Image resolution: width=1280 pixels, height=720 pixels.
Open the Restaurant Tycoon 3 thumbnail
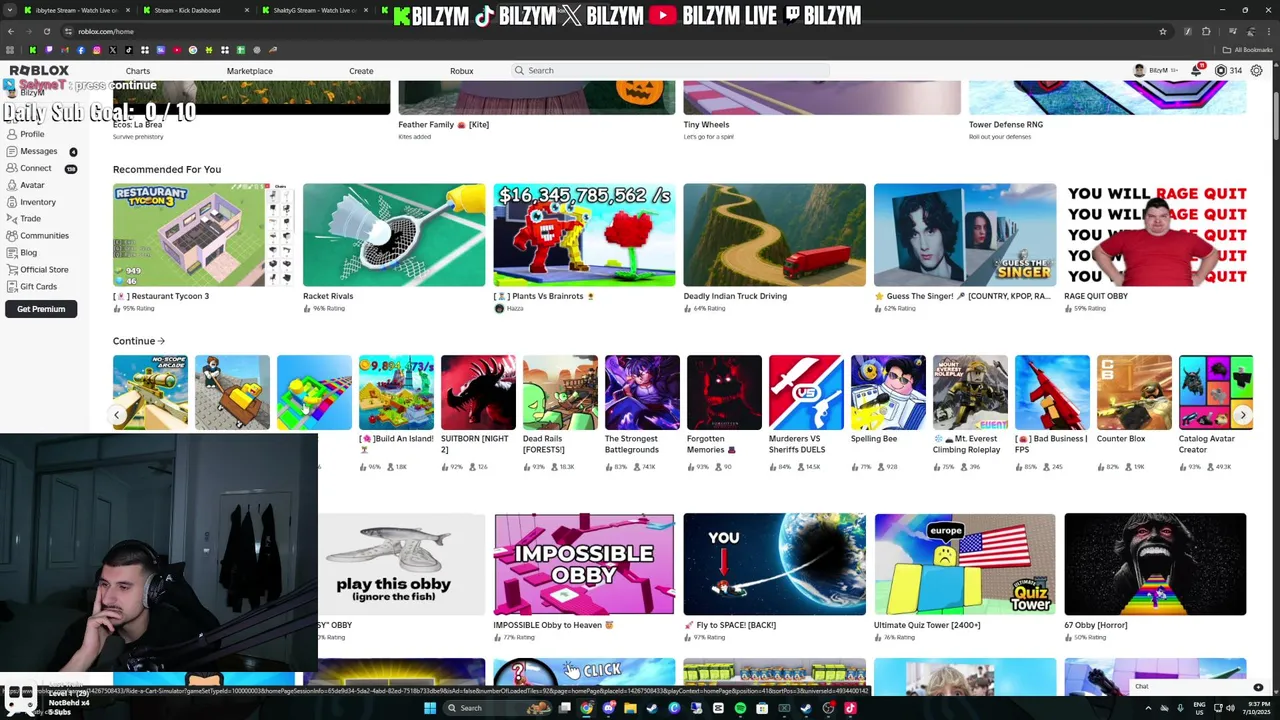(204, 235)
